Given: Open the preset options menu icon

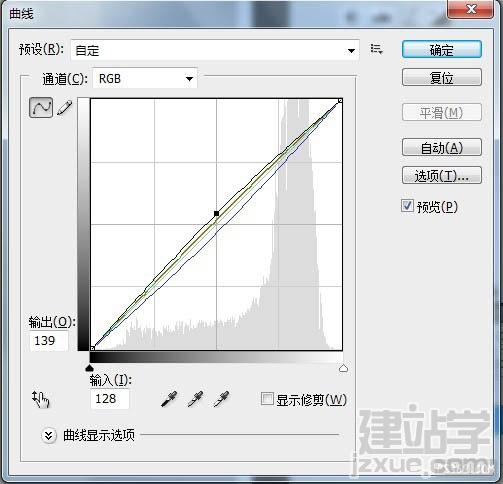Looking at the screenshot, I should 377,49.
